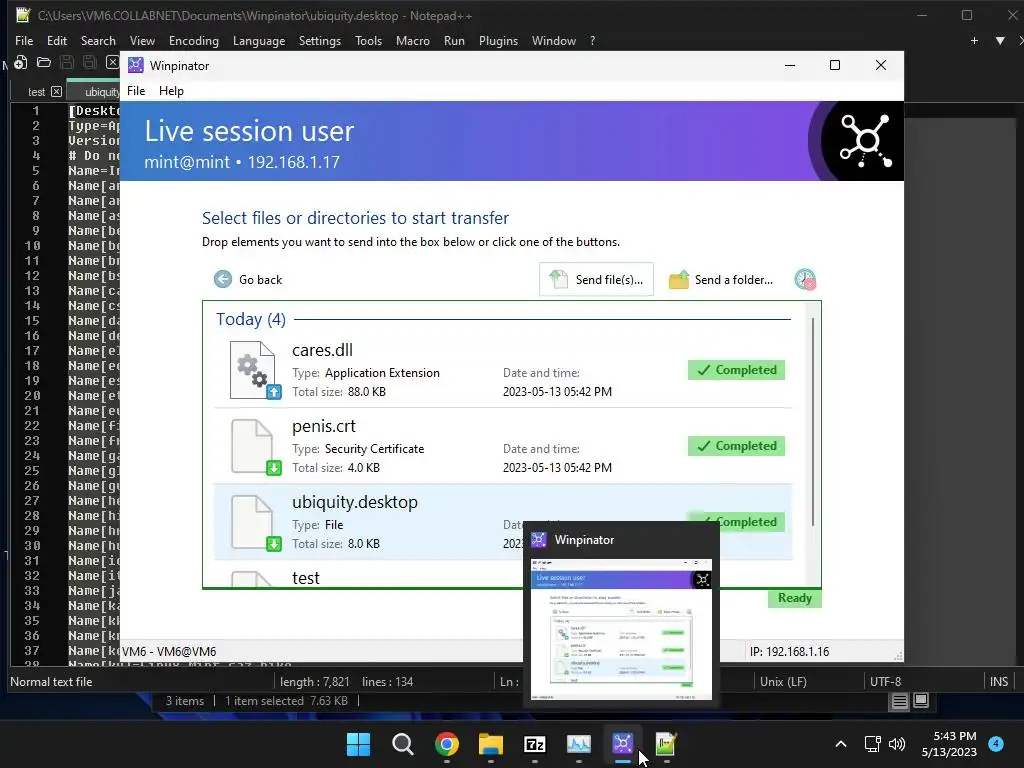This screenshot has height=768, width=1024.
Task: Click the cares.dll file type icon
Action: tap(255, 370)
